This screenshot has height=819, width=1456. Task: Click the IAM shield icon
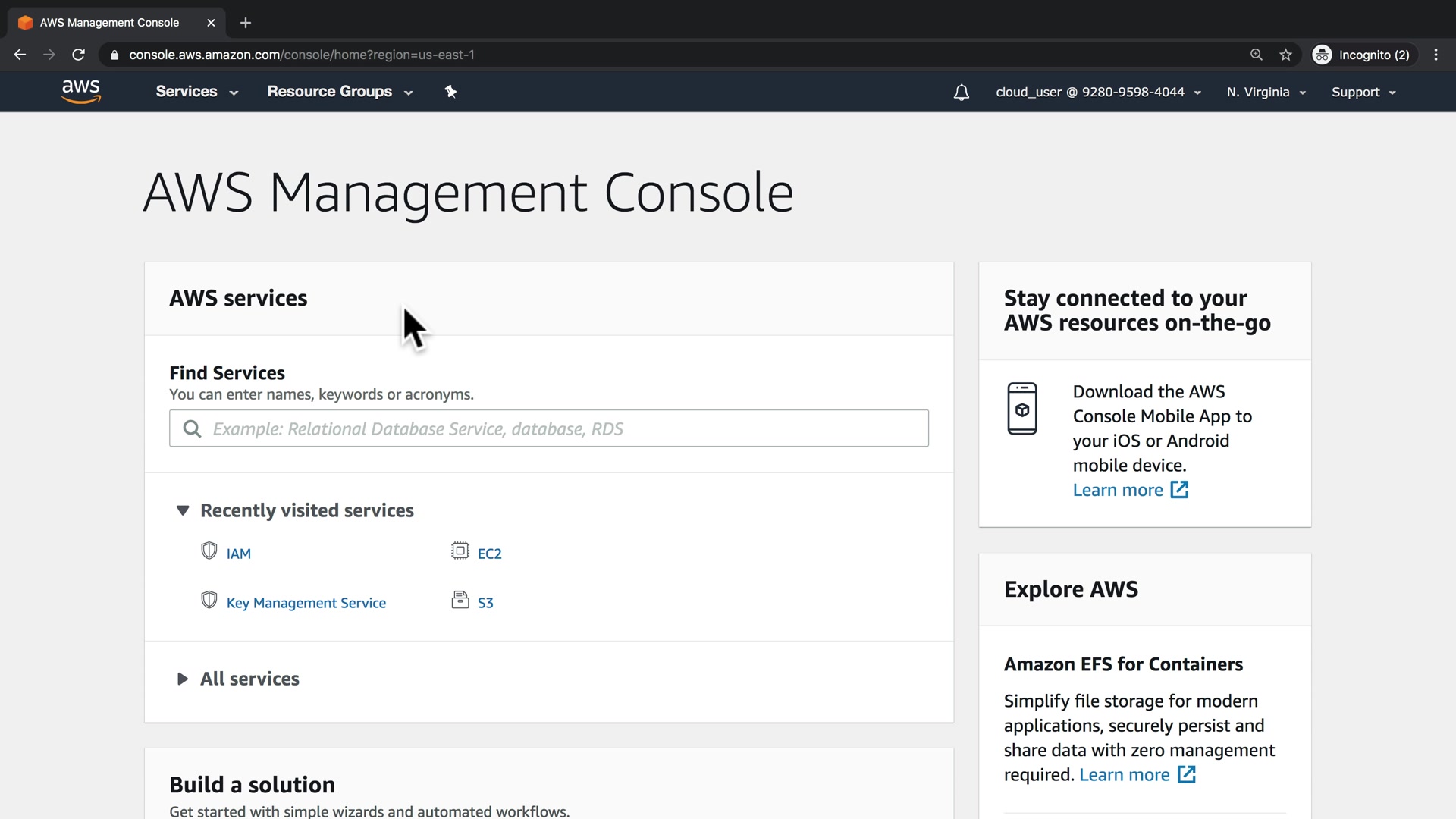click(x=209, y=551)
